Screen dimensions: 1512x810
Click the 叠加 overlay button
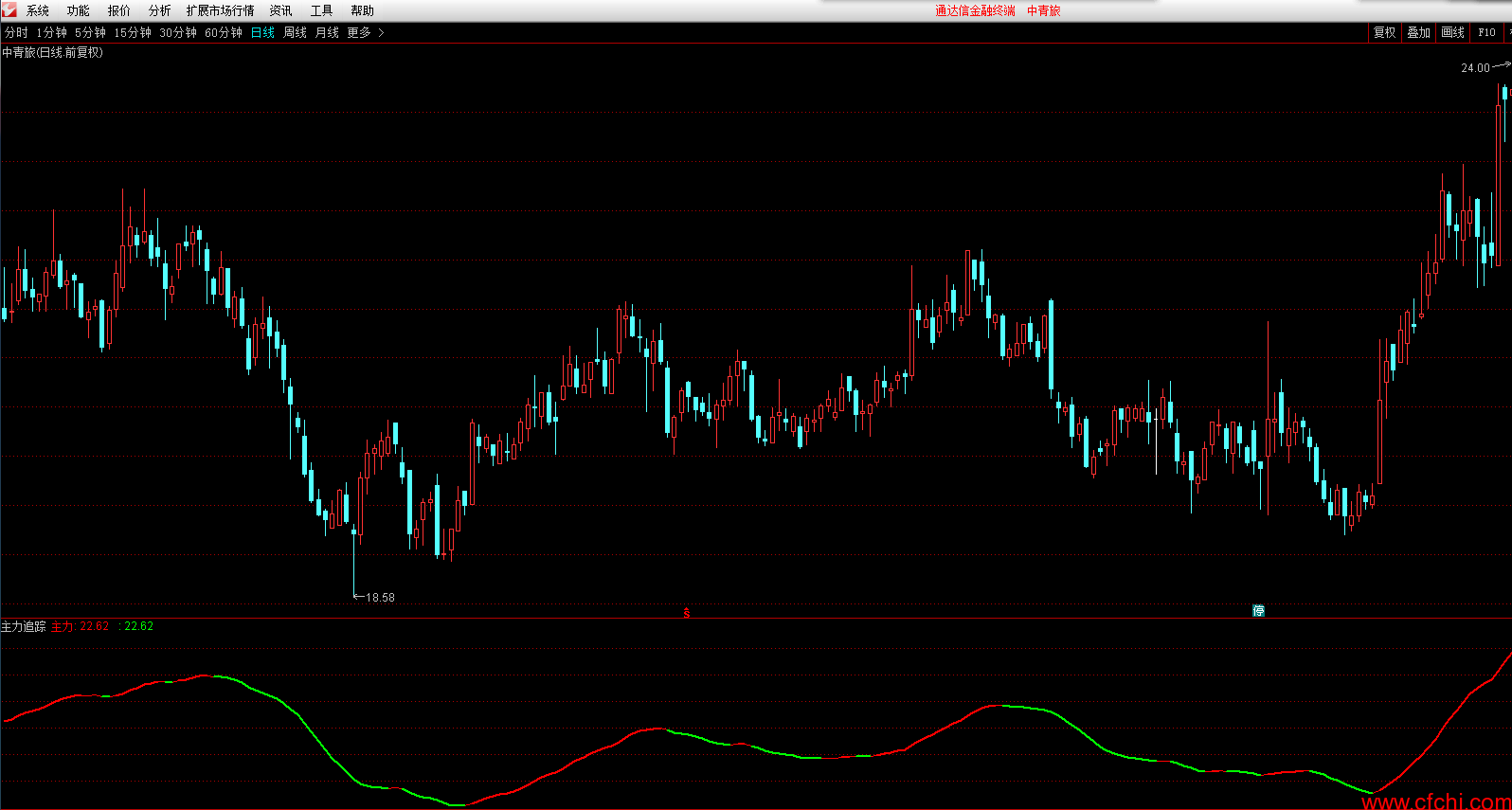coord(1419,32)
